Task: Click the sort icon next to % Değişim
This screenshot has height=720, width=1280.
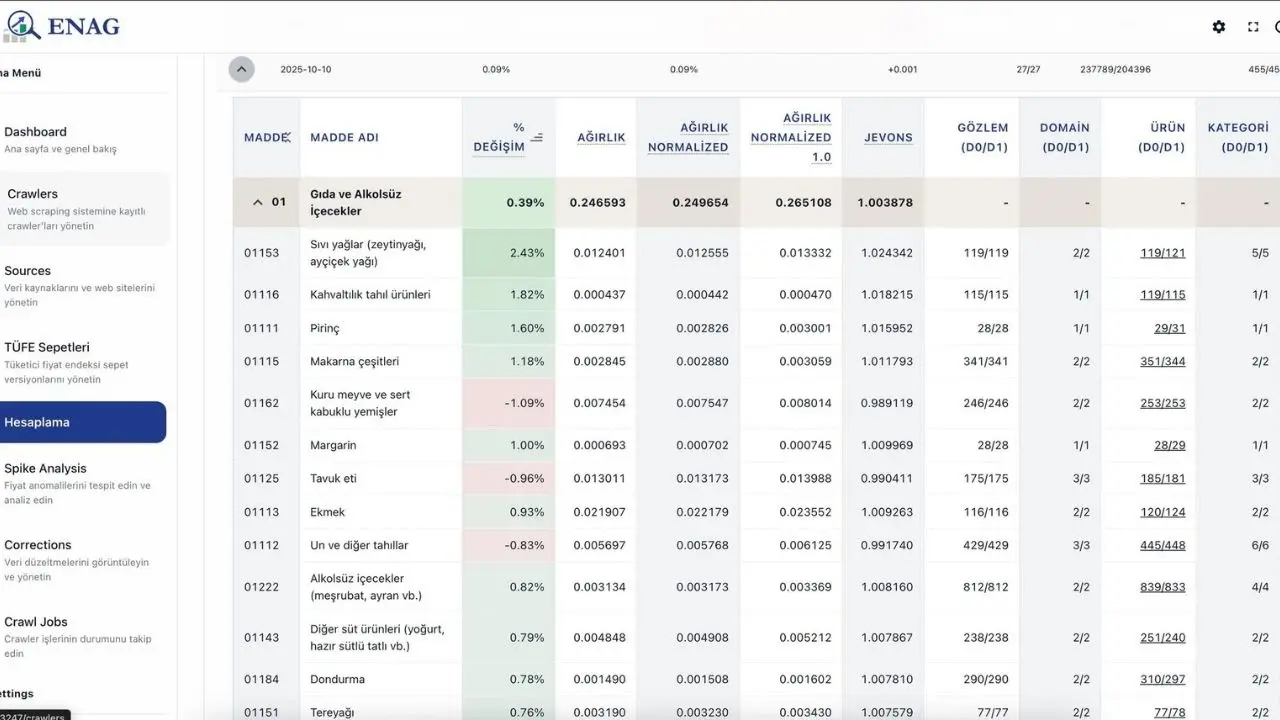Action: pos(537,137)
